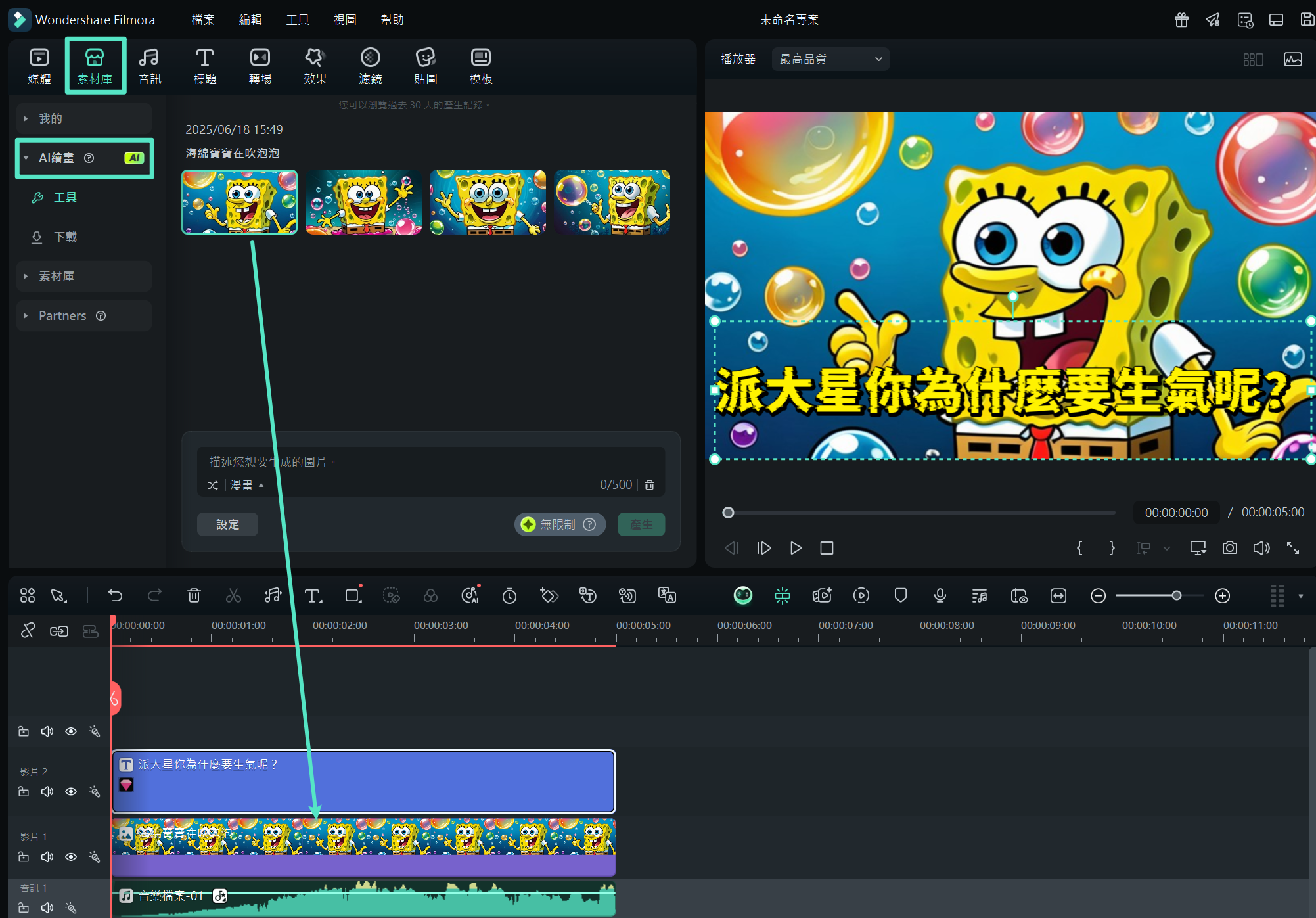The image size is (1316, 918).
Task: Expand the 我的 section
Action: pos(84,118)
